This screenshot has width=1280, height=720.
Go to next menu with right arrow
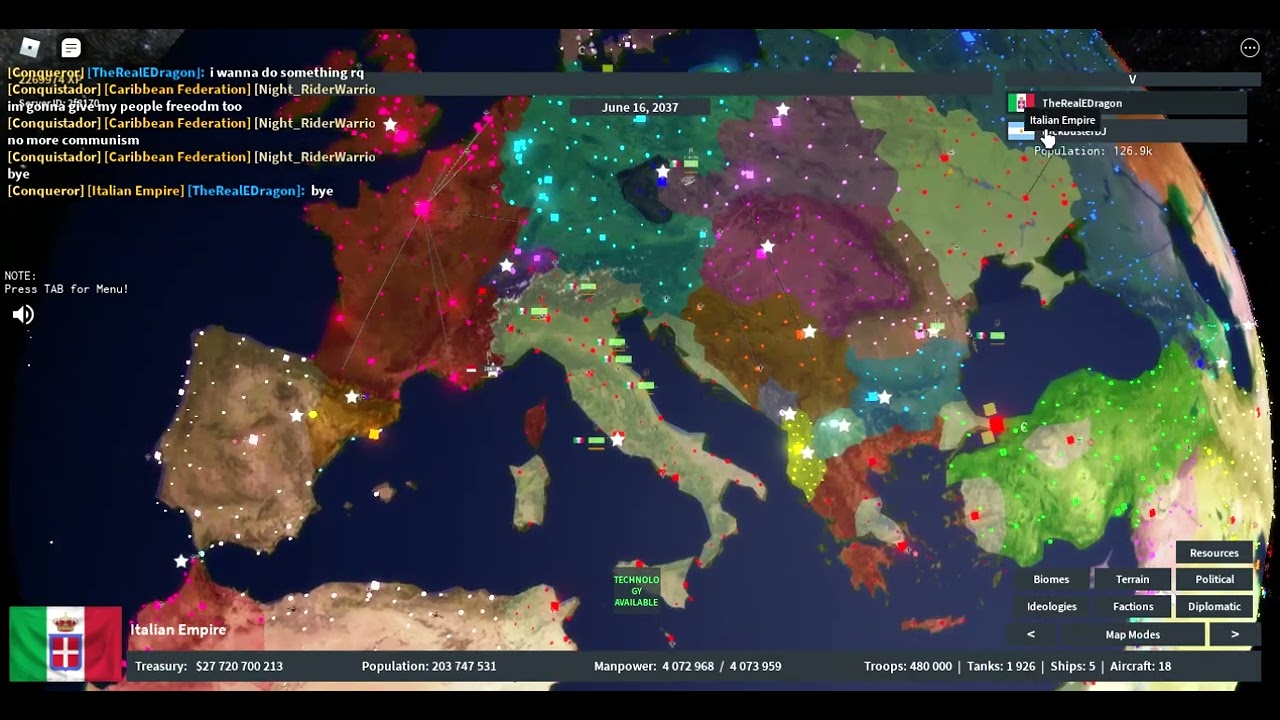[1235, 634]
